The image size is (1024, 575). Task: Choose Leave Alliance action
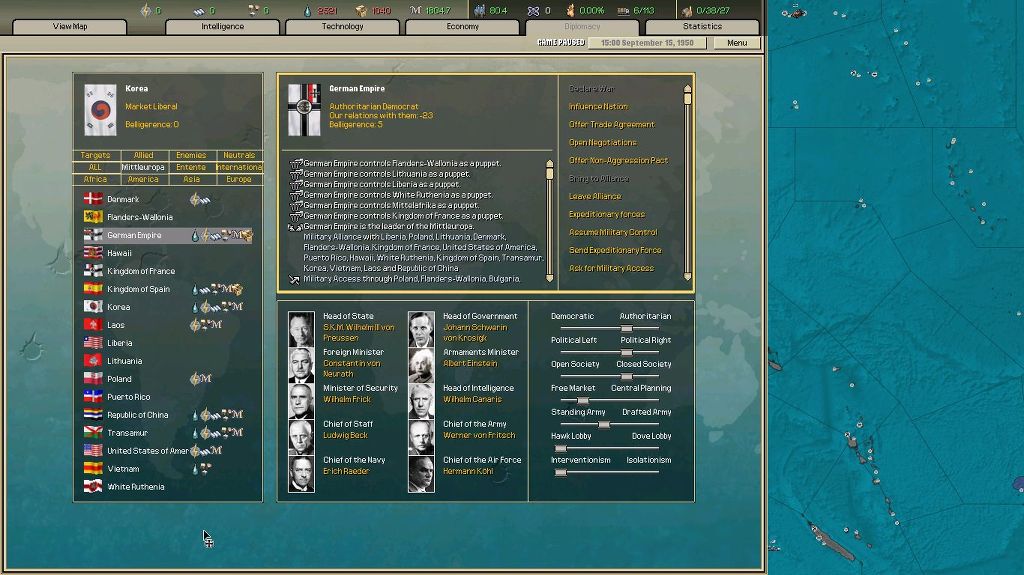point(595,196)
